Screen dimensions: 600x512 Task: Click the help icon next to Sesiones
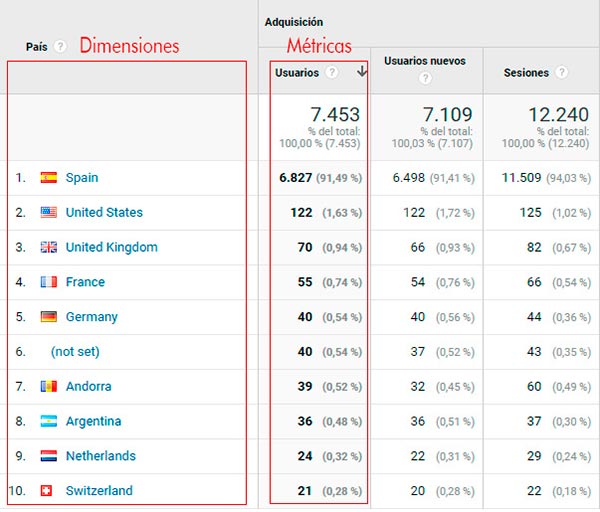[561, 72]
